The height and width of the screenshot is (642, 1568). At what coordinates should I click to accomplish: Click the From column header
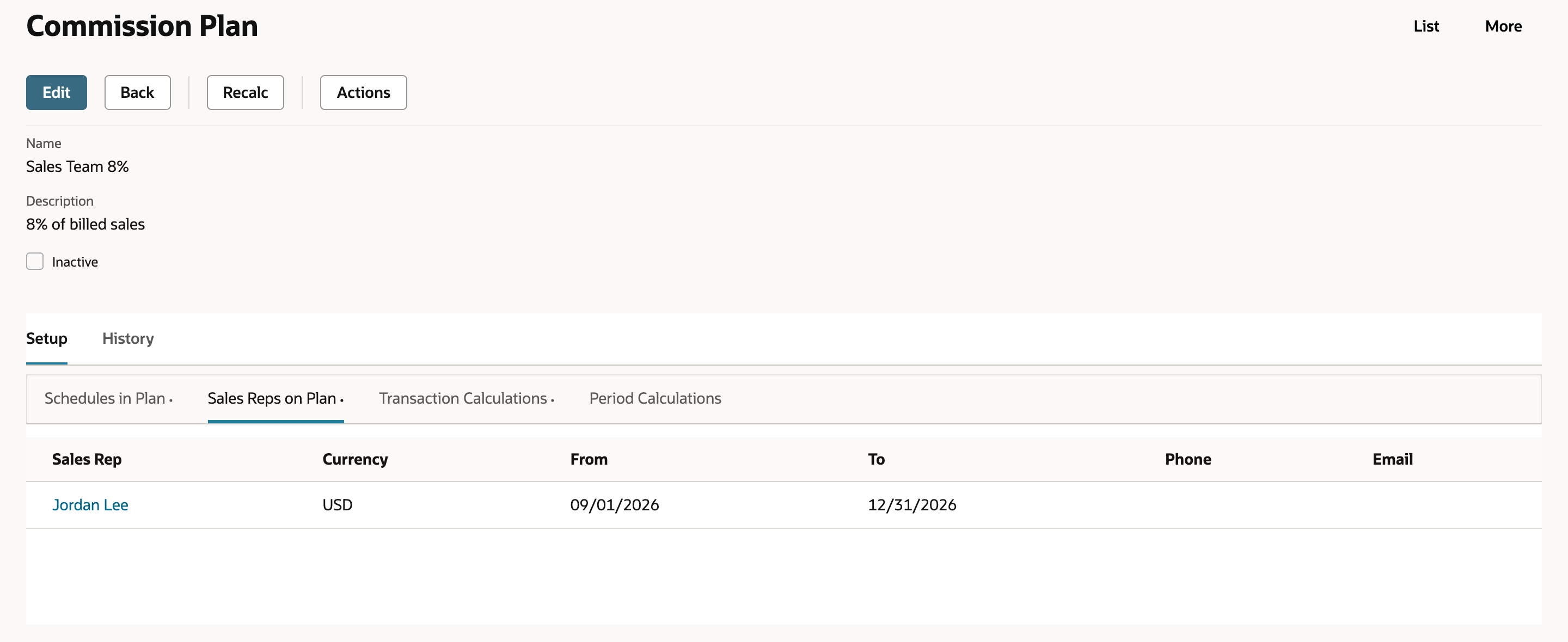tap(589, 459)
